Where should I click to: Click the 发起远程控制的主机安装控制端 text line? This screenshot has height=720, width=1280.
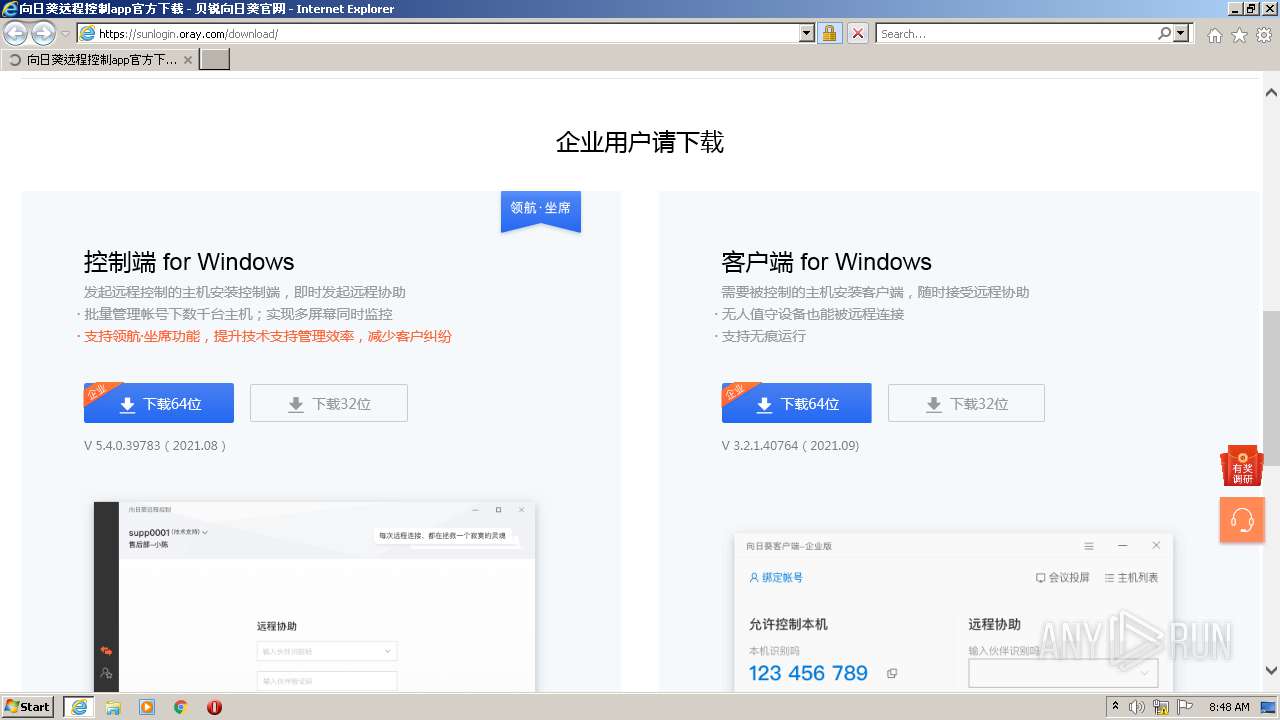click(x=245, y=292)
